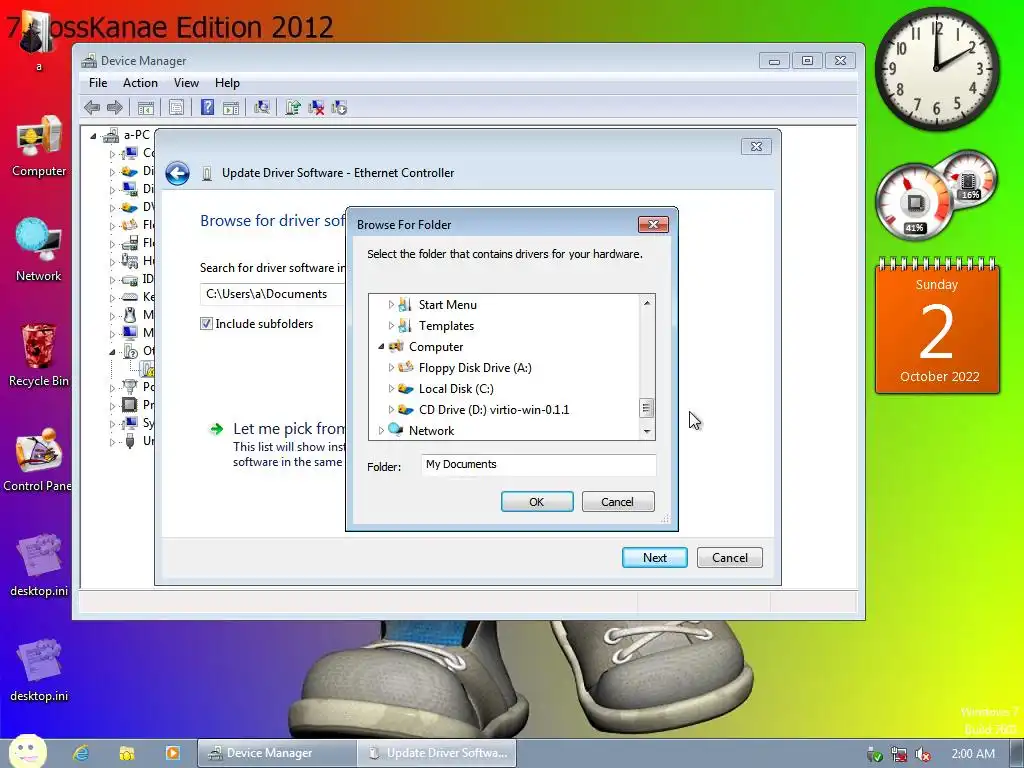Image resolution: width=1024 pixels, height=768 pixels.
Task: Click the Uninstall device toolbar icon with red X
Action: [316, 107]
